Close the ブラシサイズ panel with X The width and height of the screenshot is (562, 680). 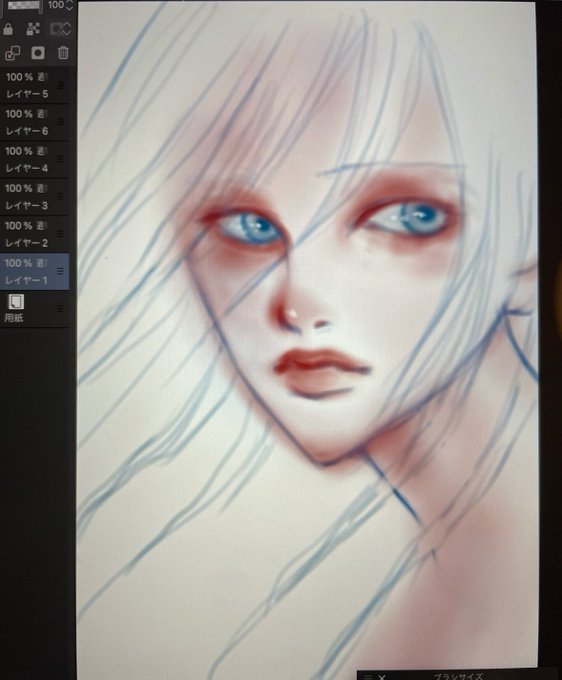382,677
